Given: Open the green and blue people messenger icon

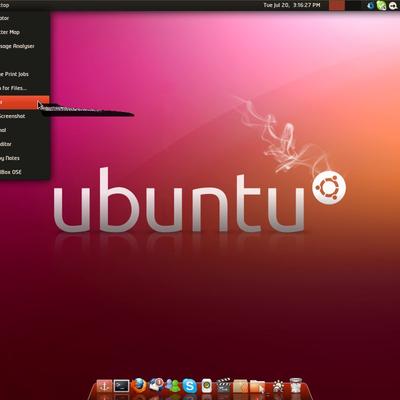Looking at the screenshot, I should click(173, 386).
